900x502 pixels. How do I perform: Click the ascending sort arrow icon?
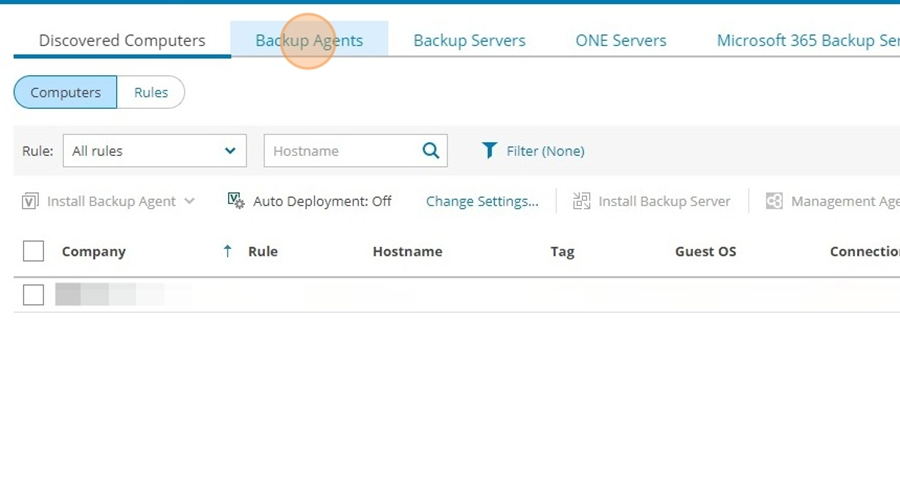227,251
